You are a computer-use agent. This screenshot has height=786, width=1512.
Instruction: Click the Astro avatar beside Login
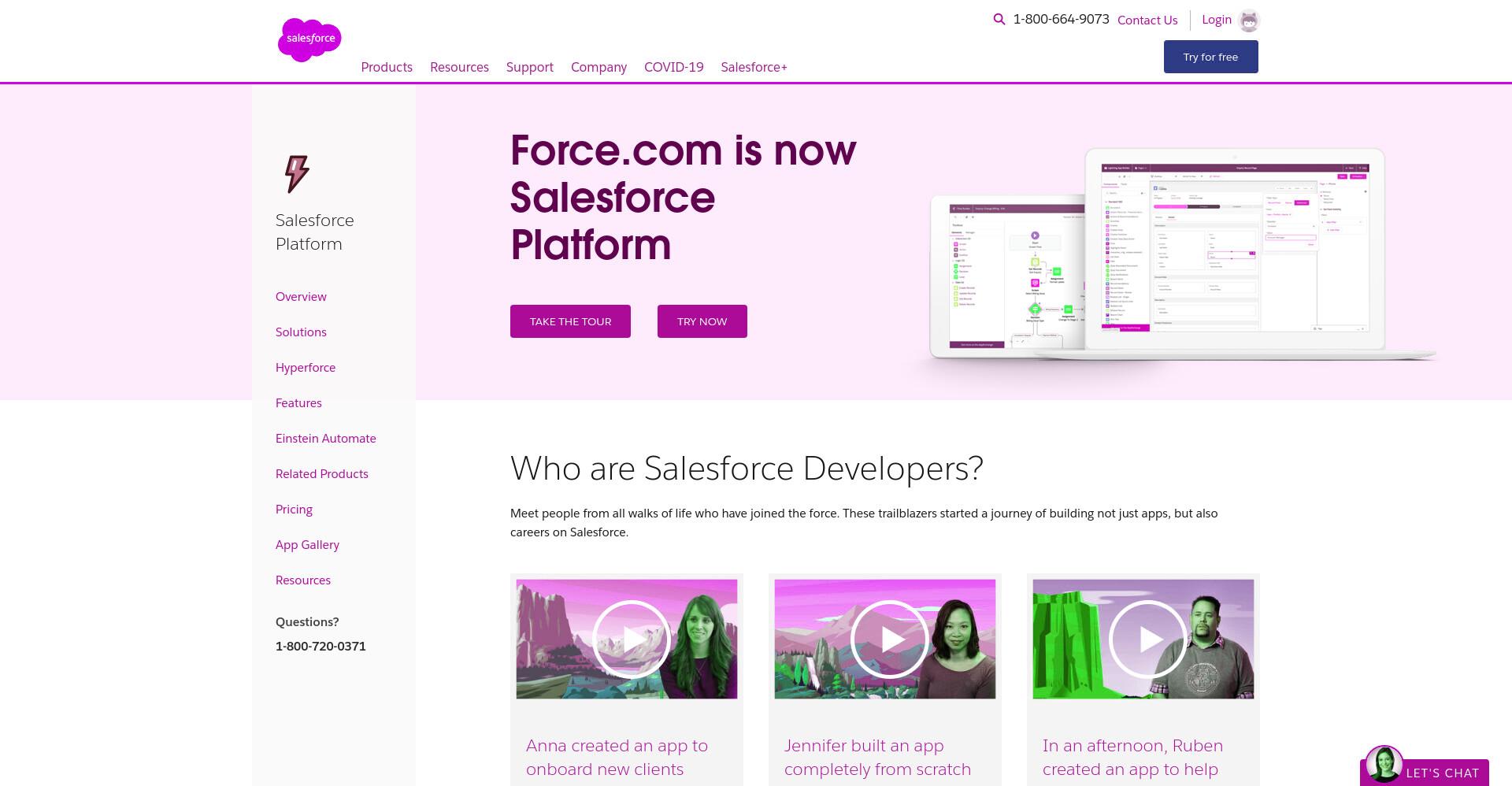click(1249, 20)
